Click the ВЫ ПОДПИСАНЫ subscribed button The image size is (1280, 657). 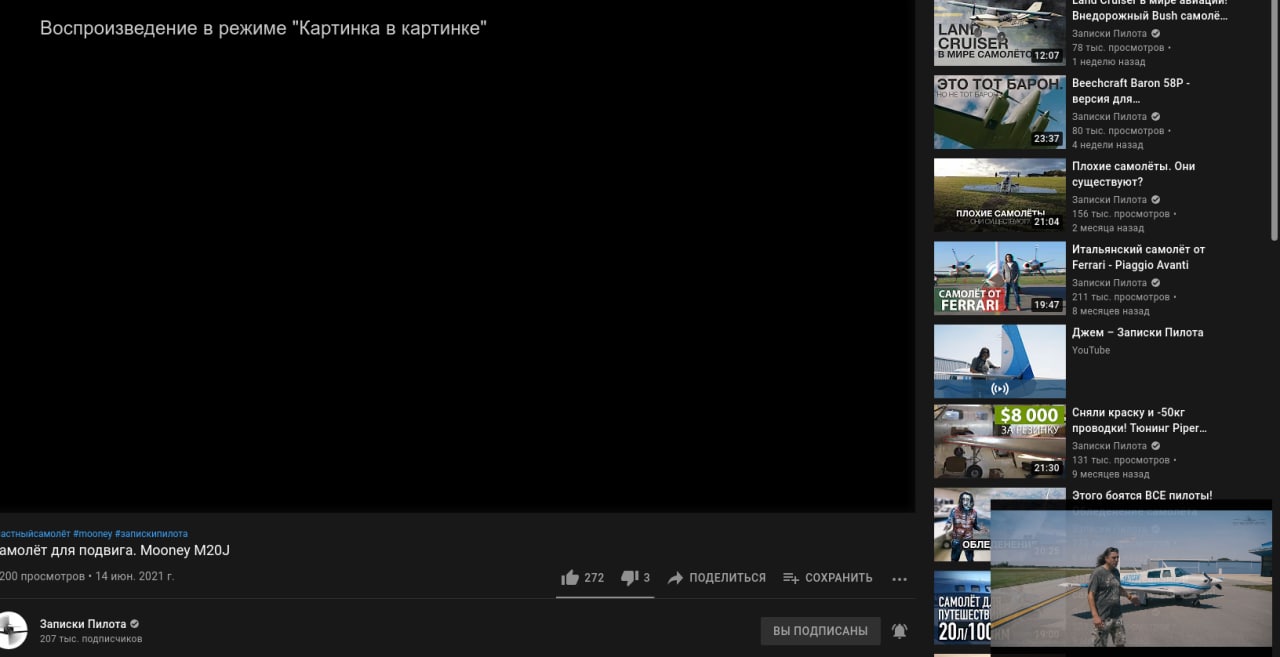pos(820,631)
